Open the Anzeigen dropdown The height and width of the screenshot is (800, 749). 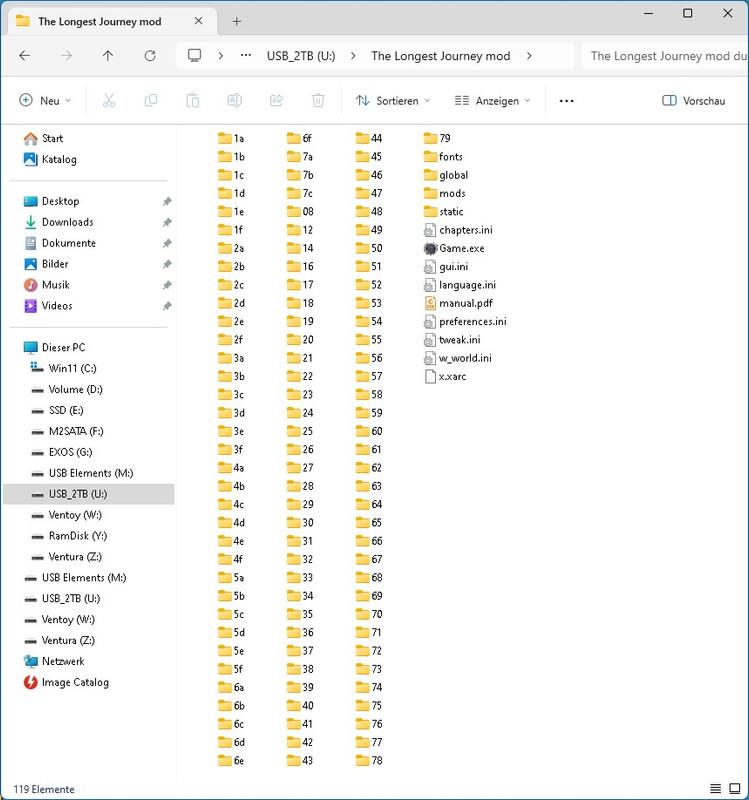tap(492, 101)
